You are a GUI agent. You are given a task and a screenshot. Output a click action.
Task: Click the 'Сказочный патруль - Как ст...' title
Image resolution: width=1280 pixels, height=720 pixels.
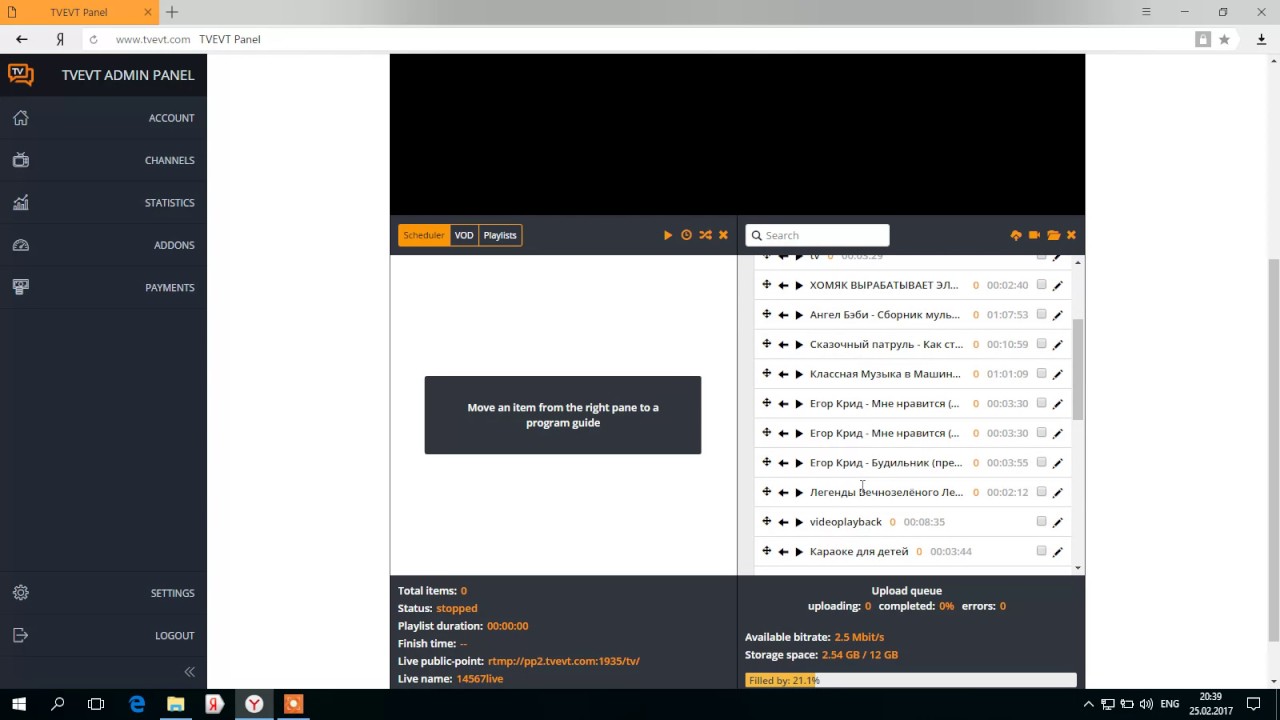coord(886,344)
